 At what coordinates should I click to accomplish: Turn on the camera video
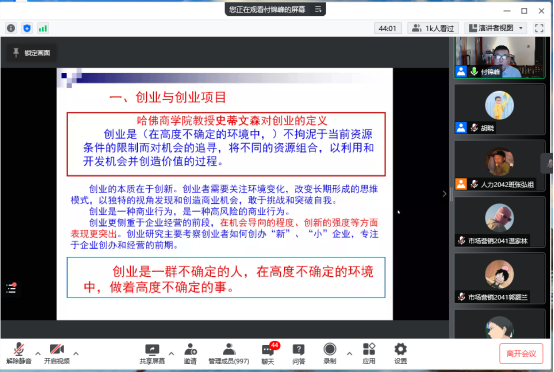(x=57, y=353)
